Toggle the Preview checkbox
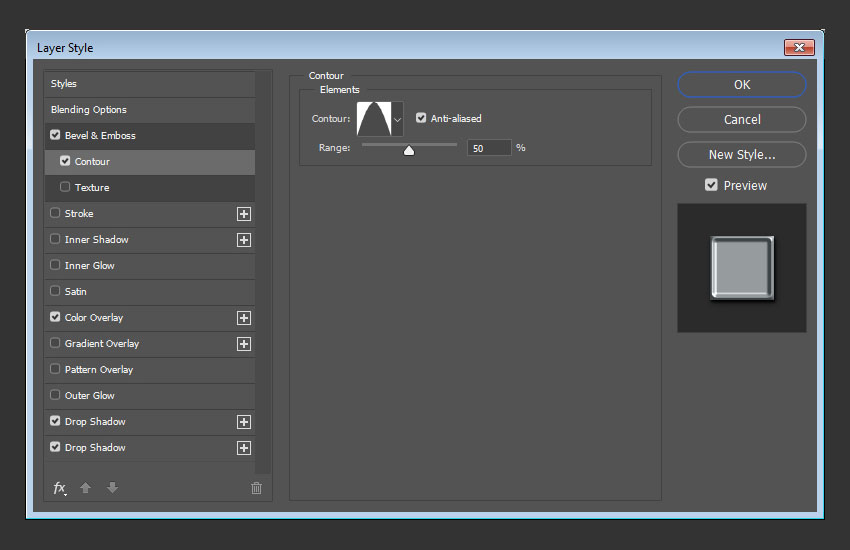The image size is (850, 550). [711, 185]
